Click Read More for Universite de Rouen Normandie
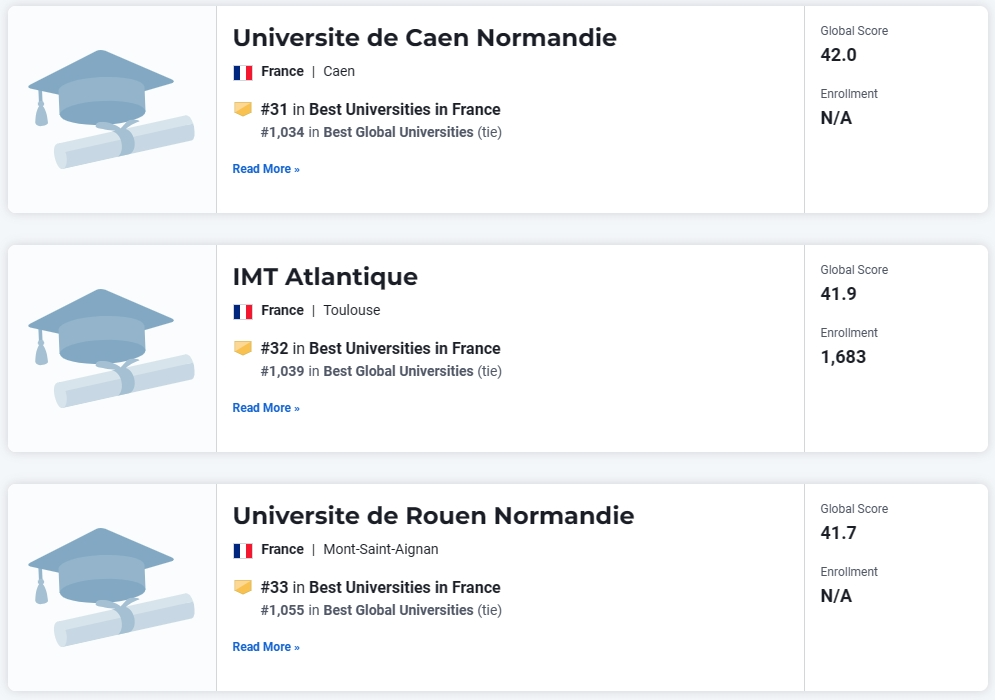Screen dimensions: 995x700 point(266,647)
